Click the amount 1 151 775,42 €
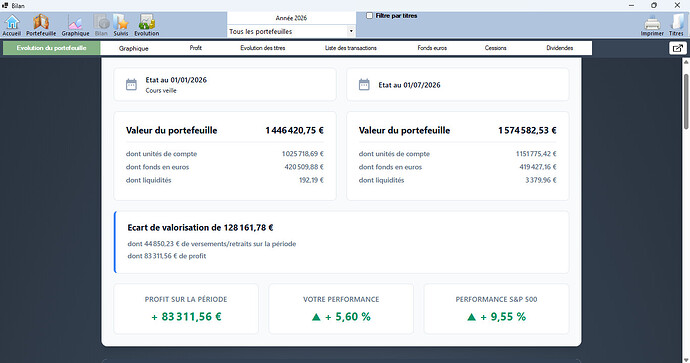Screen dimensions: 690x363 [x=536, y=154]
